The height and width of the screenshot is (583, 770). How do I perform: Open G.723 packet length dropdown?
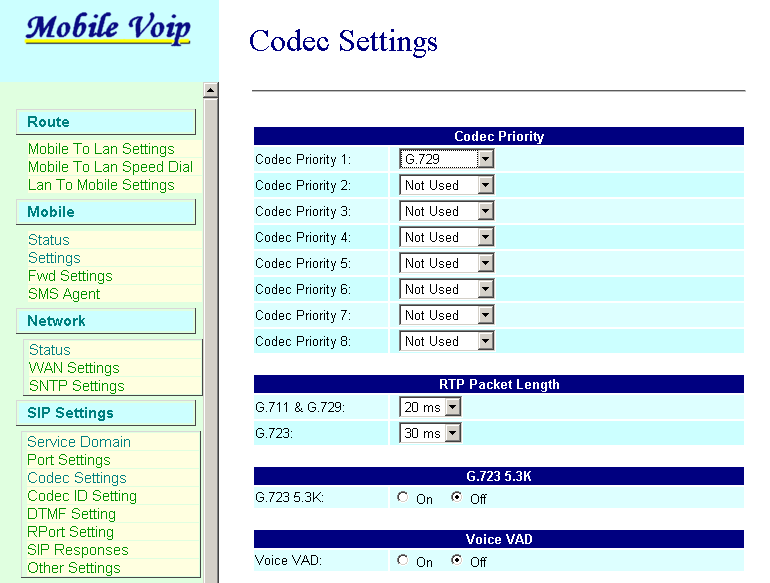click(x=430, y=433)
